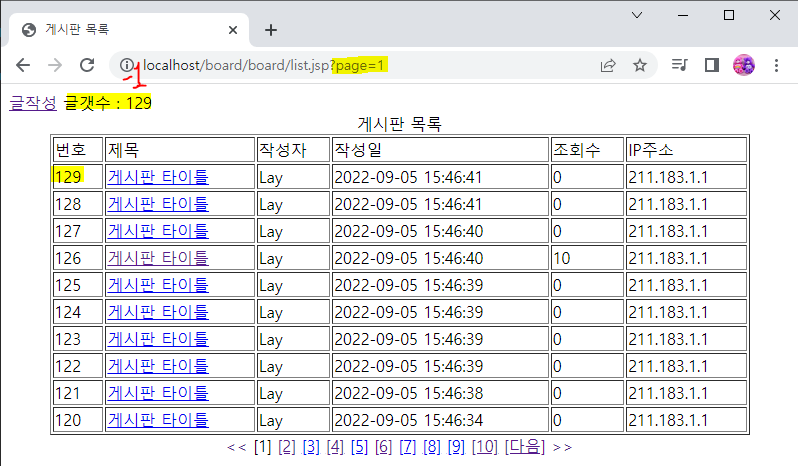This screenshot has height=466, width=798.
Task: Open post 124 게시판 타이틀
Action: click(158, 311)
